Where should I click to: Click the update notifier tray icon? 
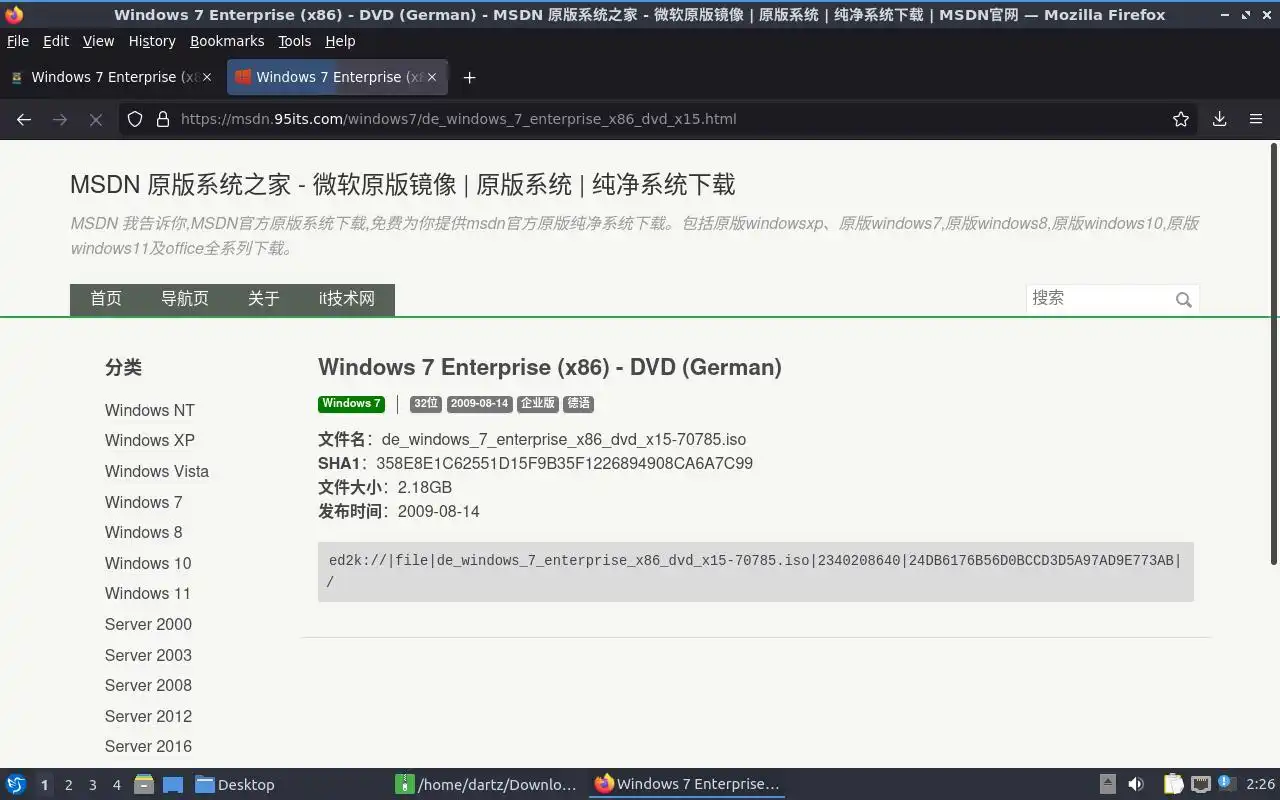click(x=1226, y=783)
